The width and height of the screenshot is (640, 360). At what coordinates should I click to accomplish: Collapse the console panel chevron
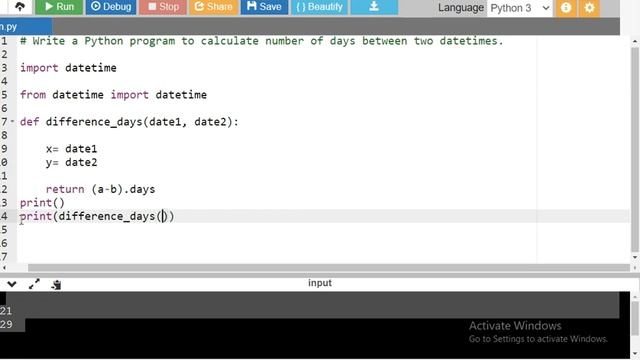click(x=11, y=284)
